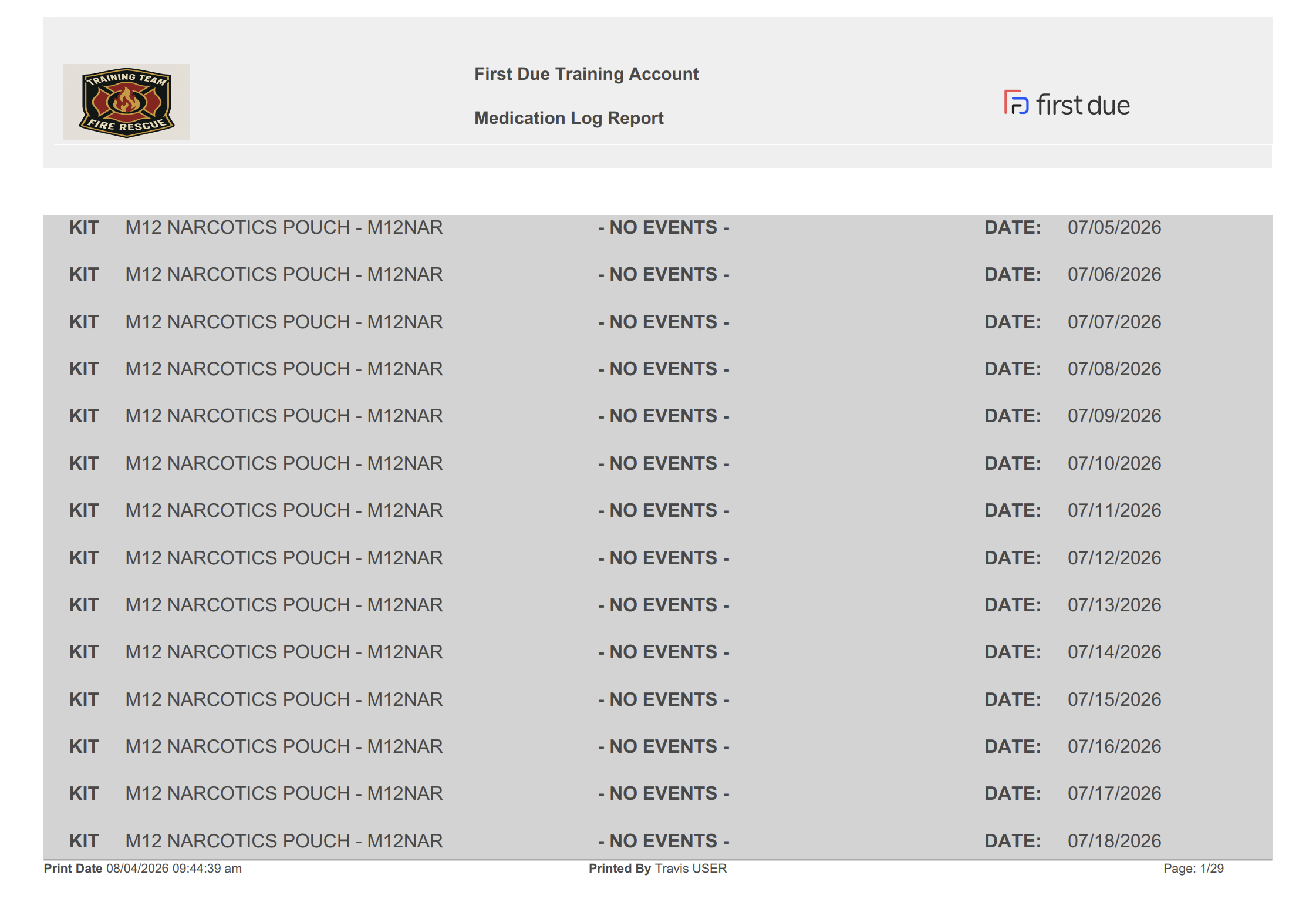This screenshot has height=902, width=1316.
Task: Select the First Due Training Account heading
Action: pos(586,74)
